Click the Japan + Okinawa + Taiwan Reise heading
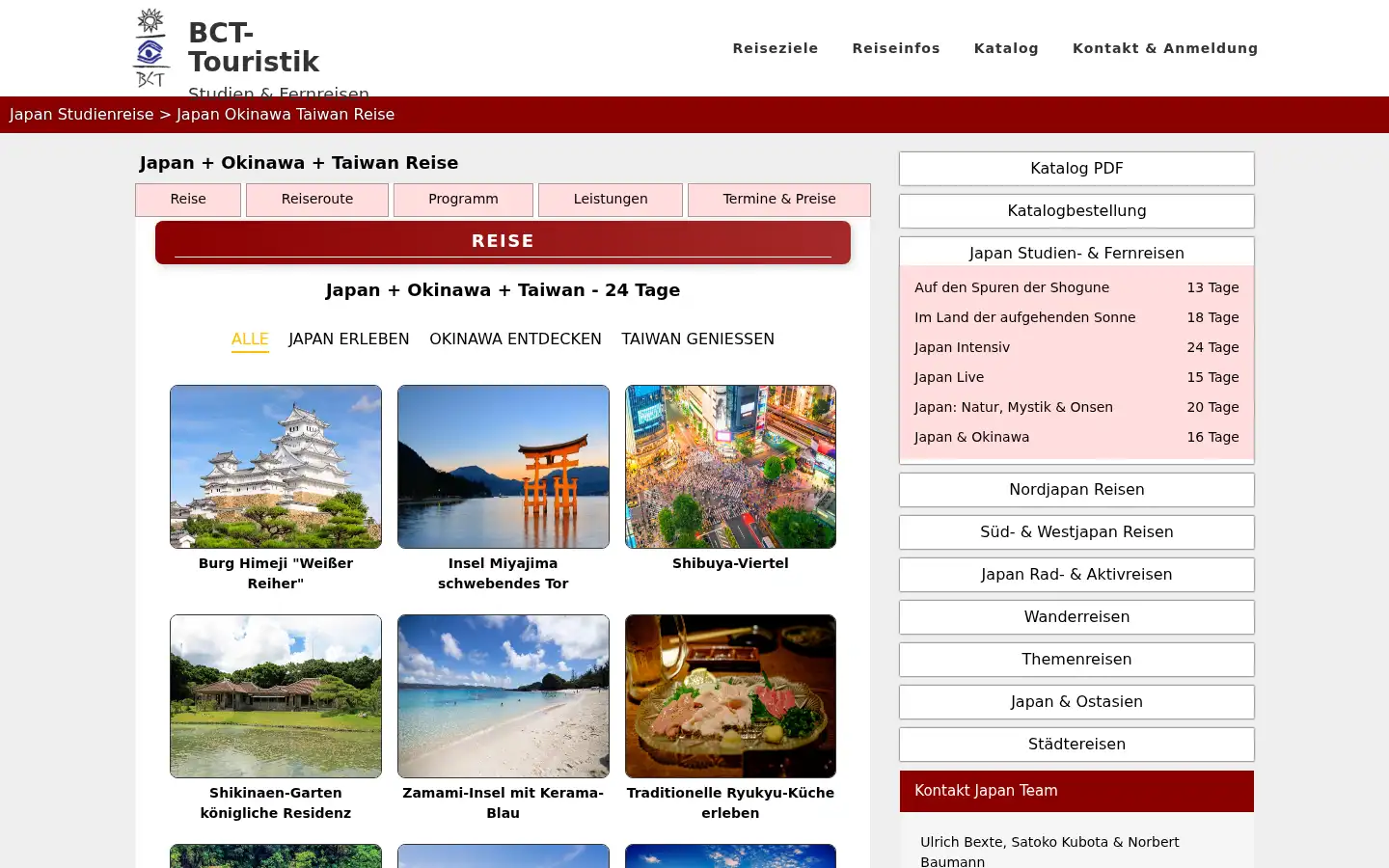 (x=299, y=163)
